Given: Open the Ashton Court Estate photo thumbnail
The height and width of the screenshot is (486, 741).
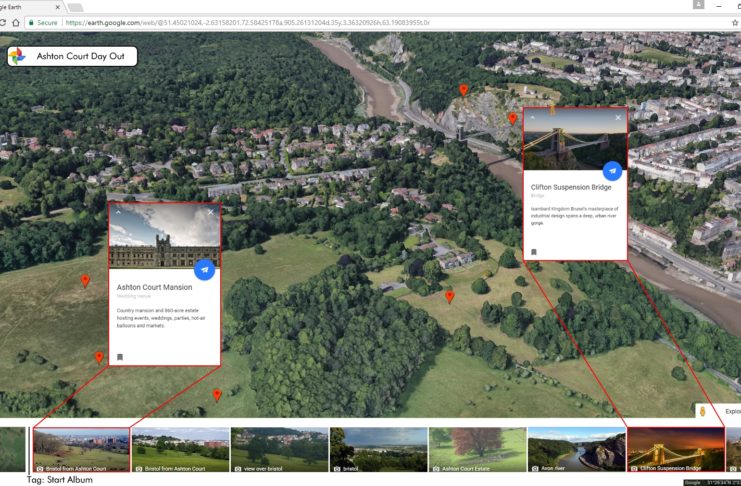Looking at the screenshot, I should 477,449.
